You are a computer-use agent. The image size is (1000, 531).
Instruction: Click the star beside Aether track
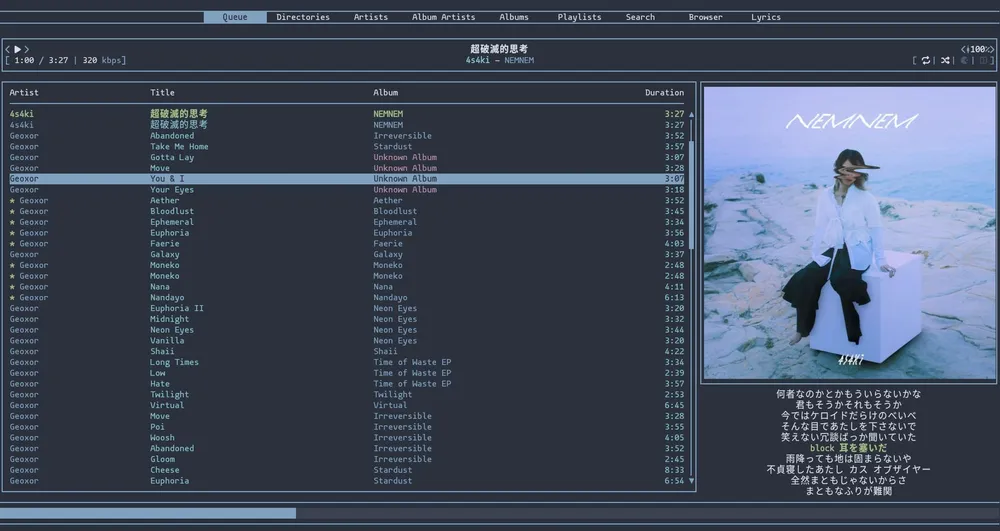point(12,201)
